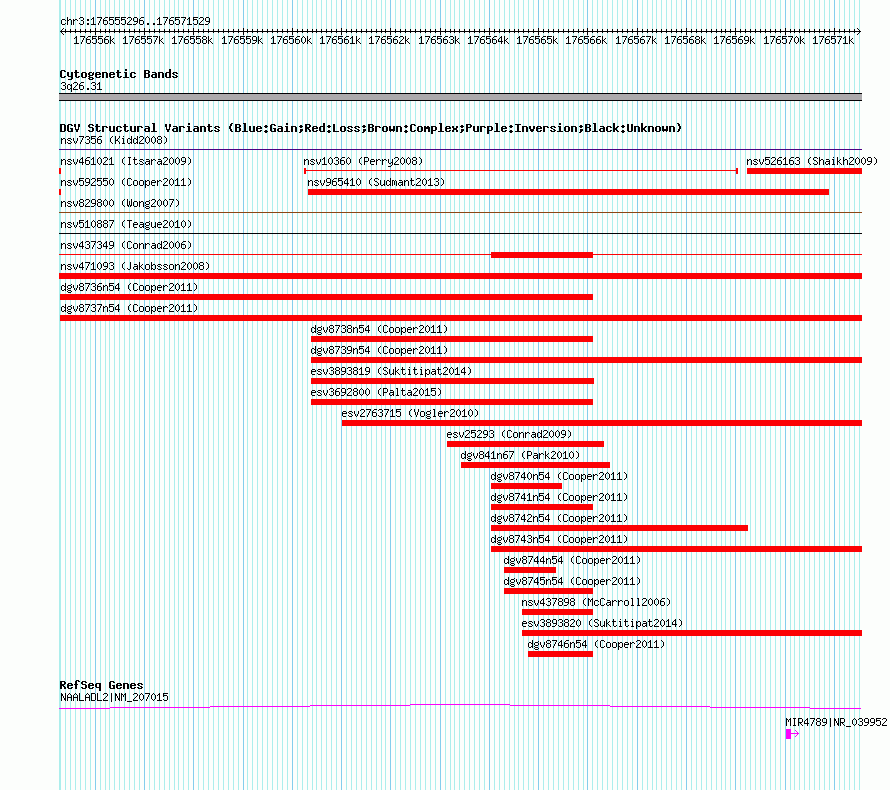Click the 176562k ruler tick label
This screenshot has height=790, width=890.
[389, 40]
